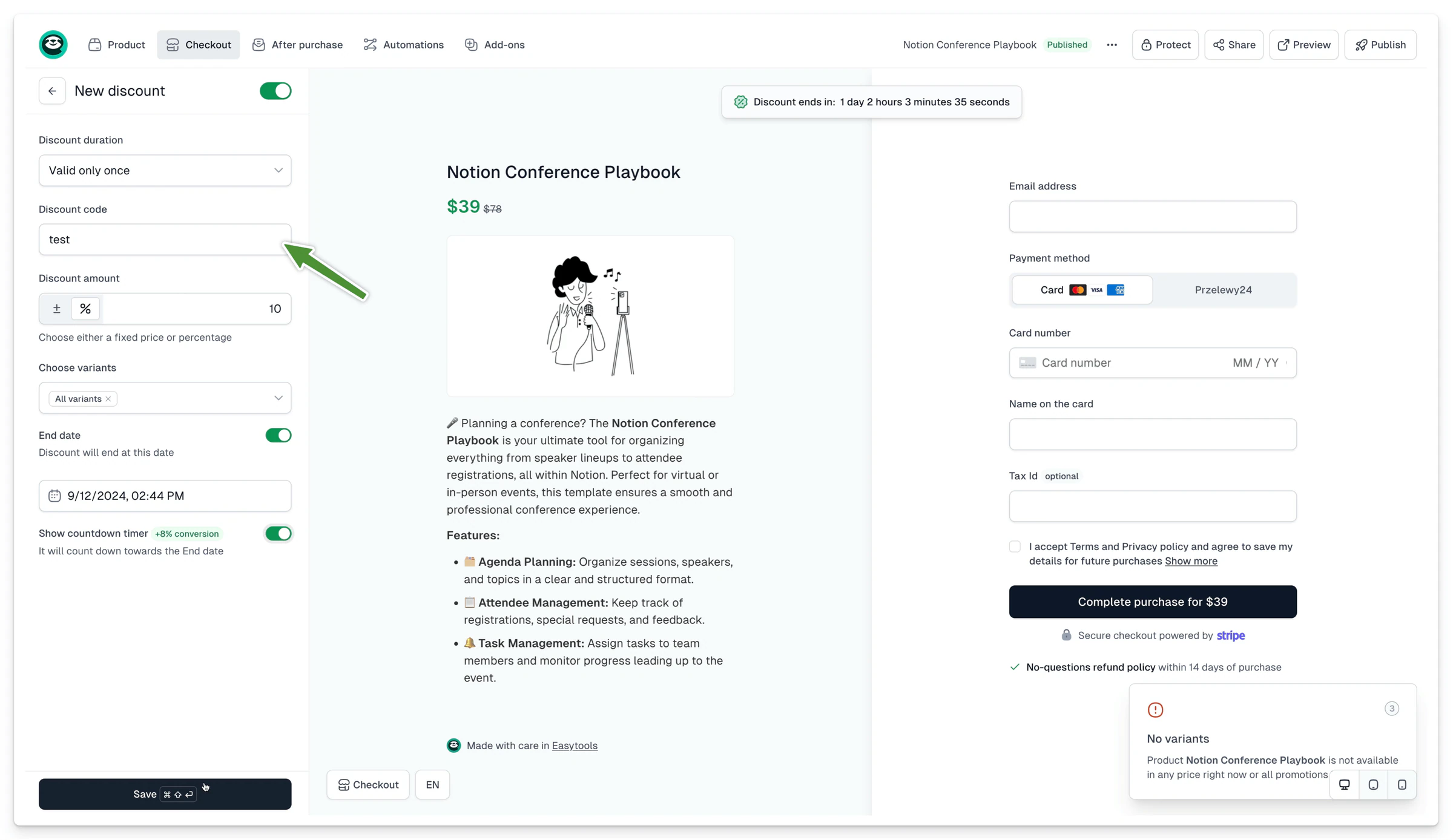Remove the All variants chip
The image size is (1453, 840).
[108, 399]
